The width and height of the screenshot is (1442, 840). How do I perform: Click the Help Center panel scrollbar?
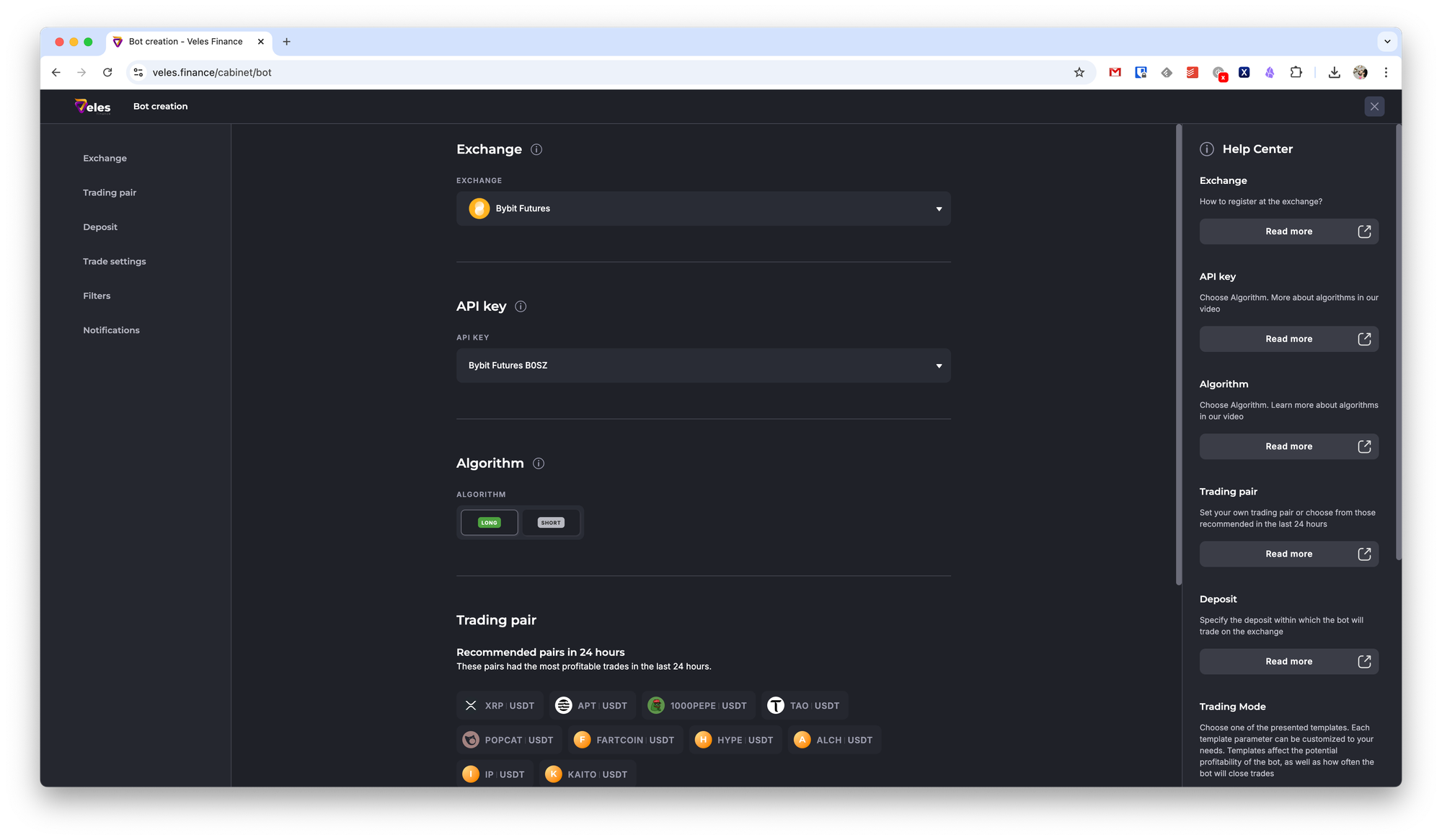click(1399, 342)
